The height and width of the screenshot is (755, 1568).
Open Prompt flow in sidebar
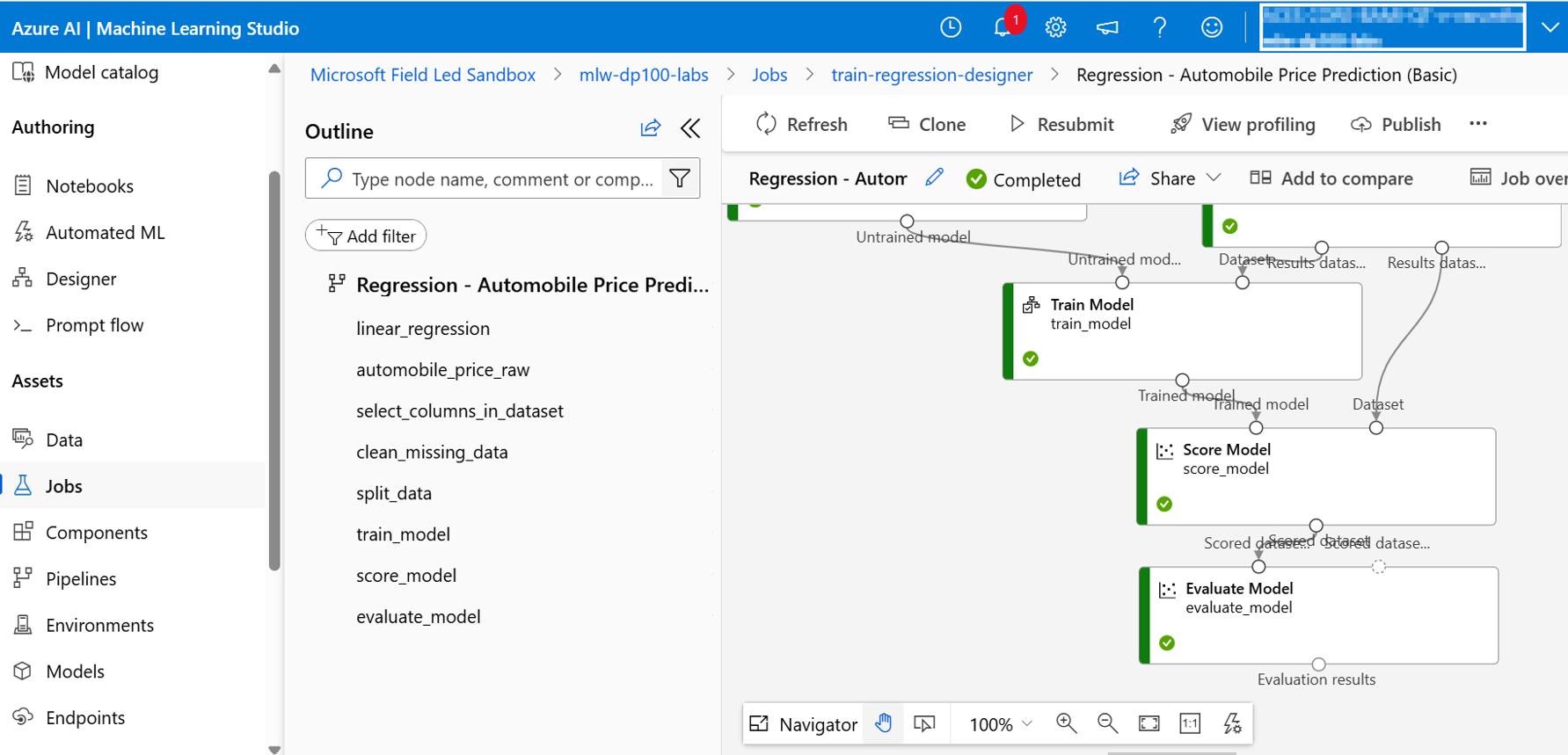pos(78,325)
